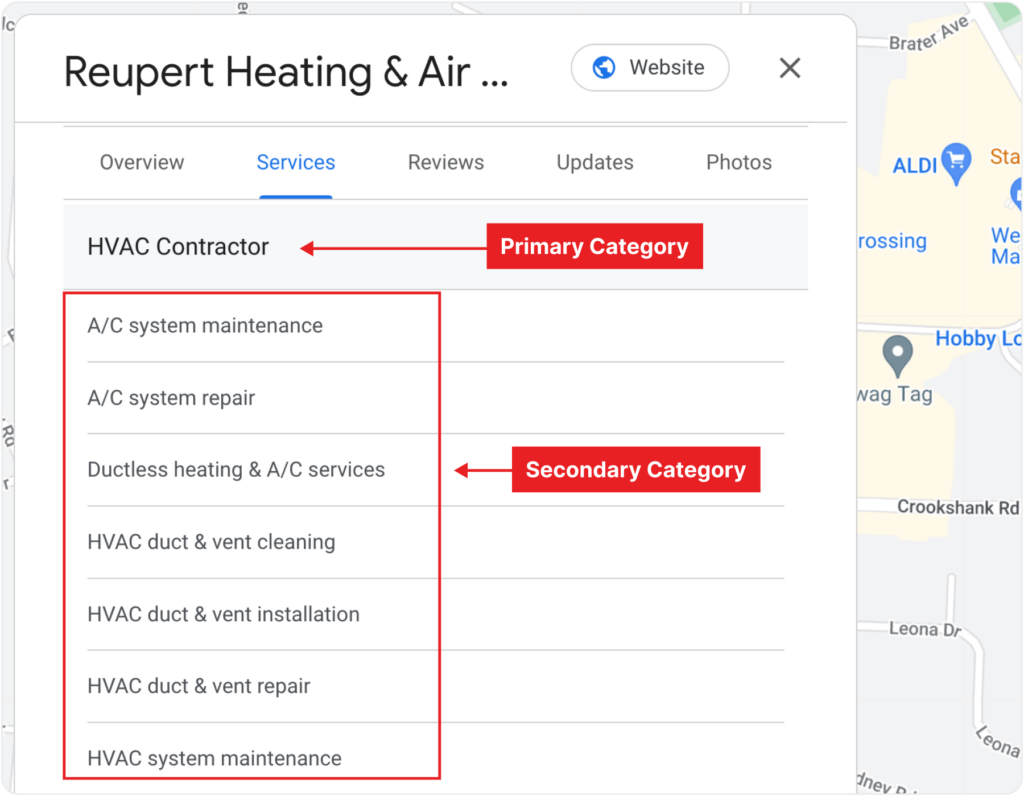Switch to the Updates tab
Image resolution: width=1024 pixels, height=808 pixels.
point(595,163)
